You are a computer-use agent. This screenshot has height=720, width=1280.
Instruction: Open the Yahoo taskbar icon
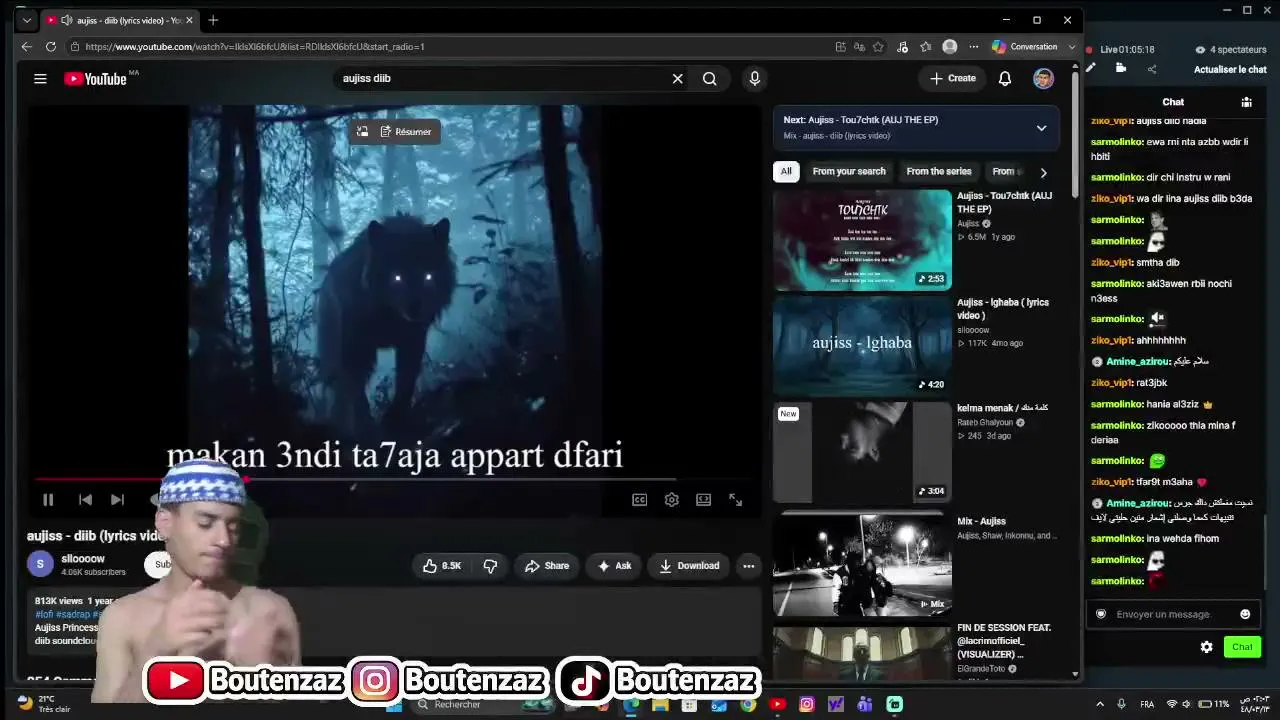coord(836,704)
